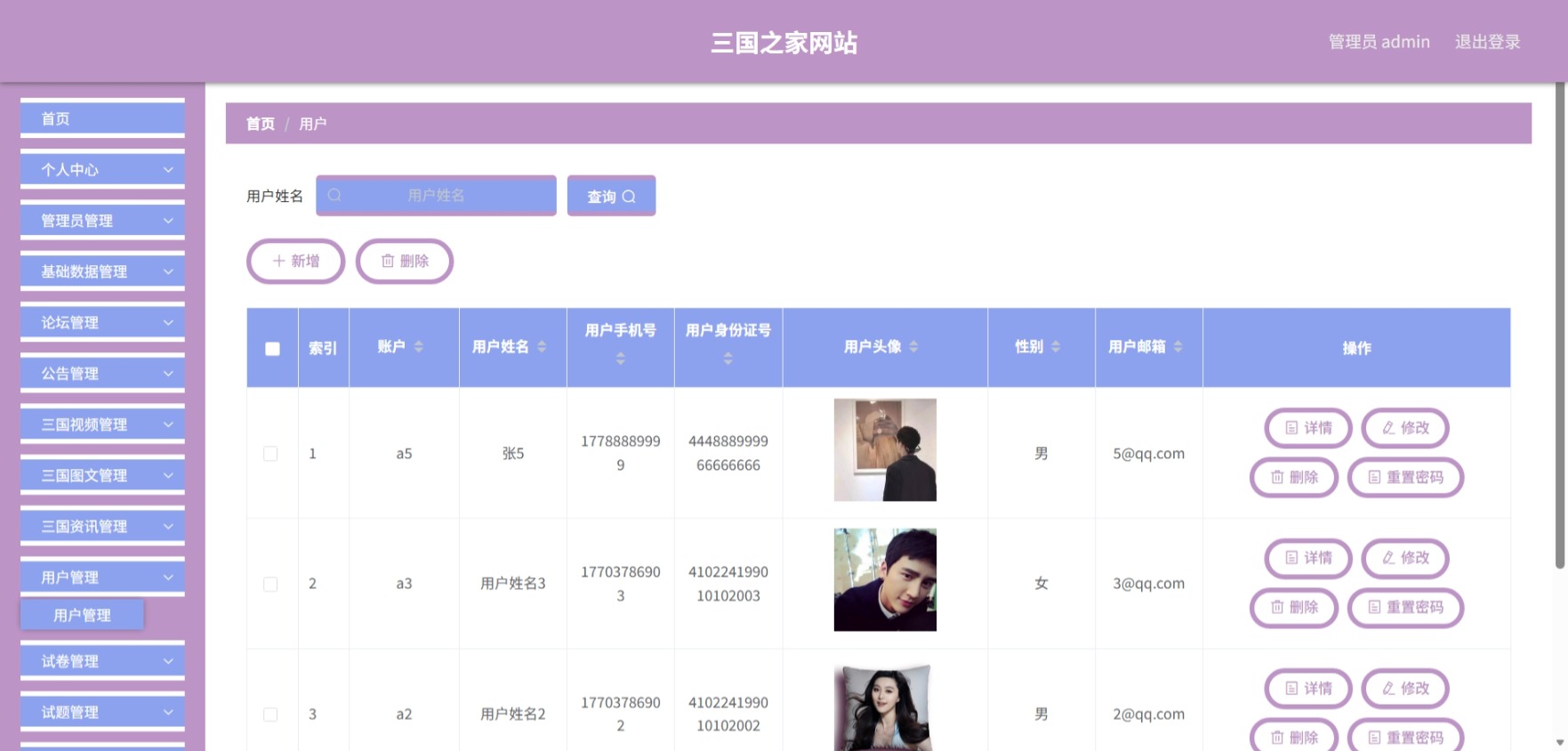This screenshot has height=751, width=1568.
Task: Expand 个人中心 menu chevron
Action: pos(168,169)
